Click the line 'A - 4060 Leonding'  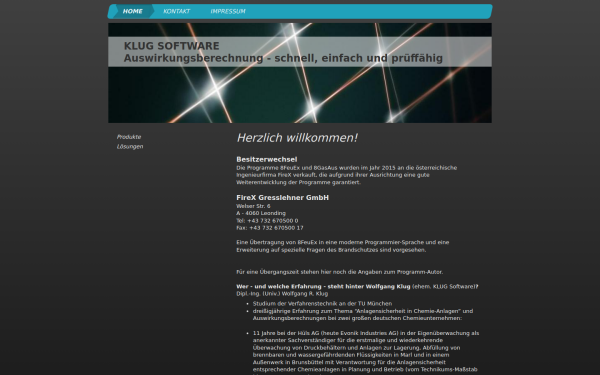pyautogui.click(x=261, y=213)
